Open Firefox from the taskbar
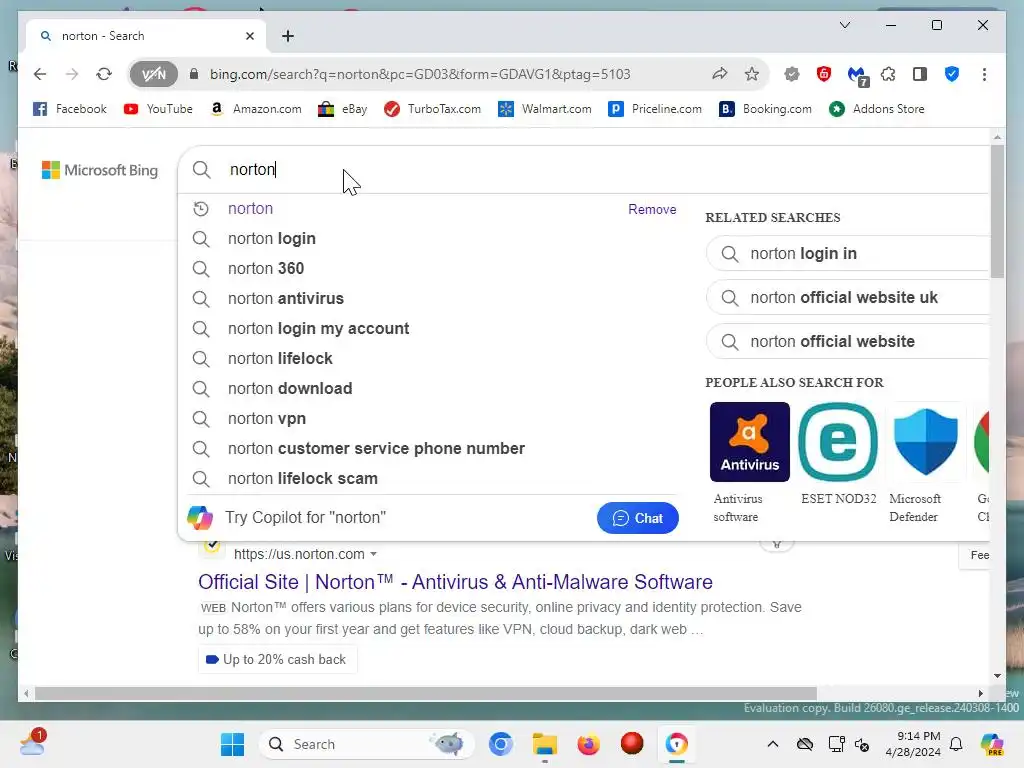Image resolution: width=1024 pixels, height=768 pixels. point(588,744)
